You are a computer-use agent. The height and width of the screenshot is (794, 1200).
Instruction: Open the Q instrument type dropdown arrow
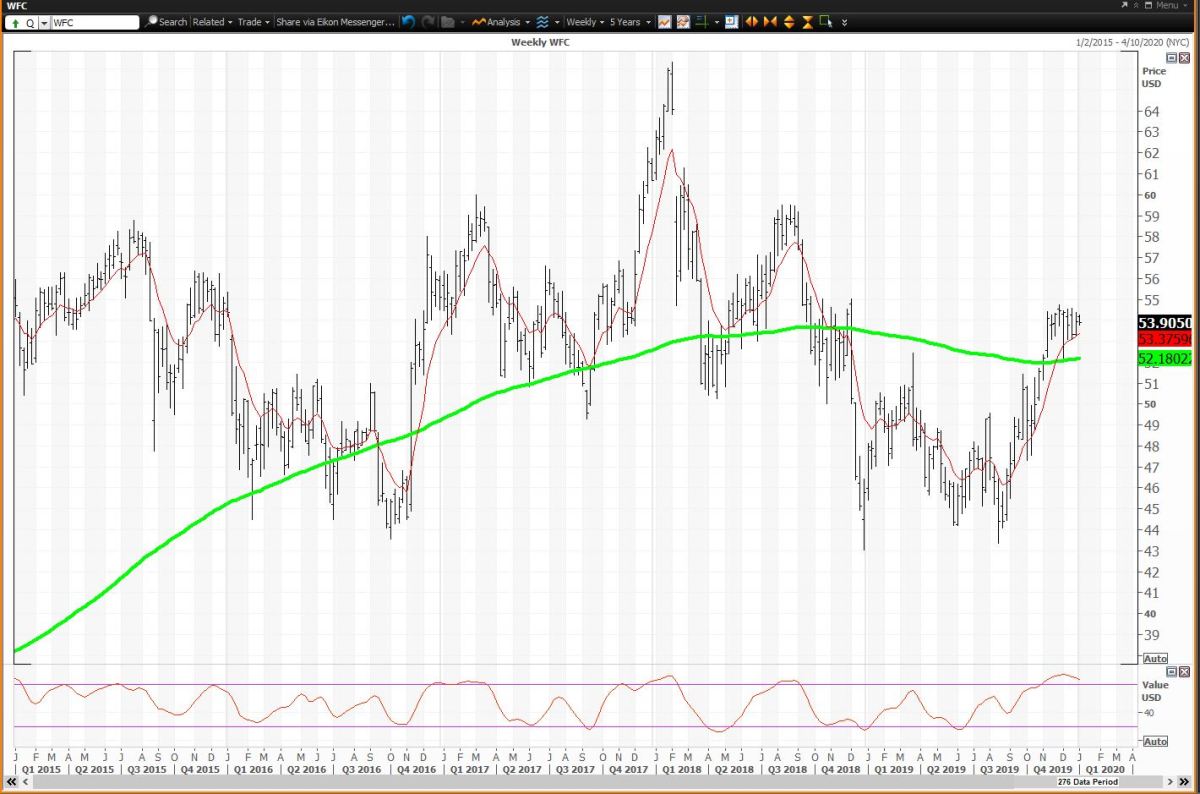click(x=44, y=22)
